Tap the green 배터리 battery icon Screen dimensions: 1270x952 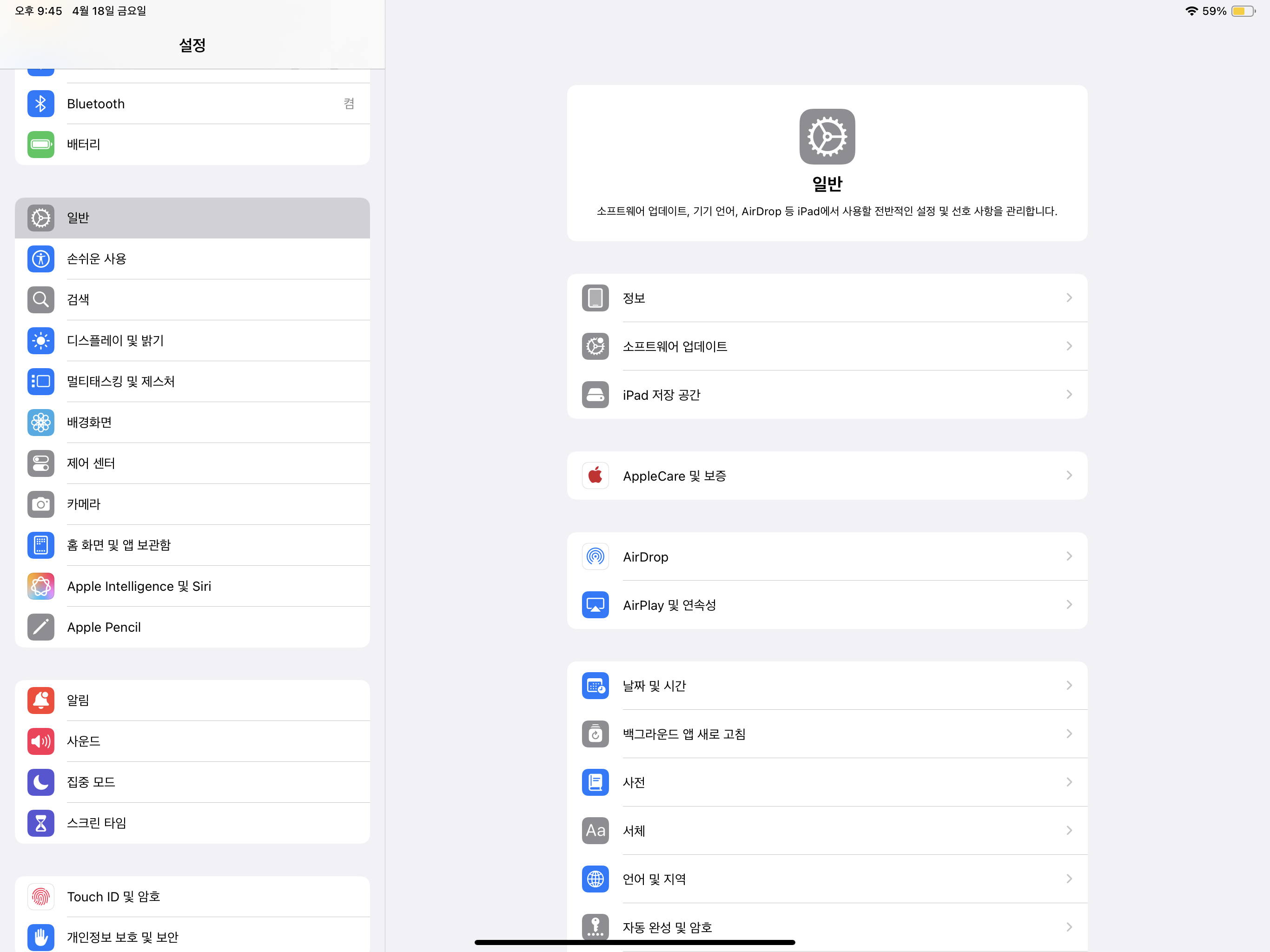tap(41, 144)
